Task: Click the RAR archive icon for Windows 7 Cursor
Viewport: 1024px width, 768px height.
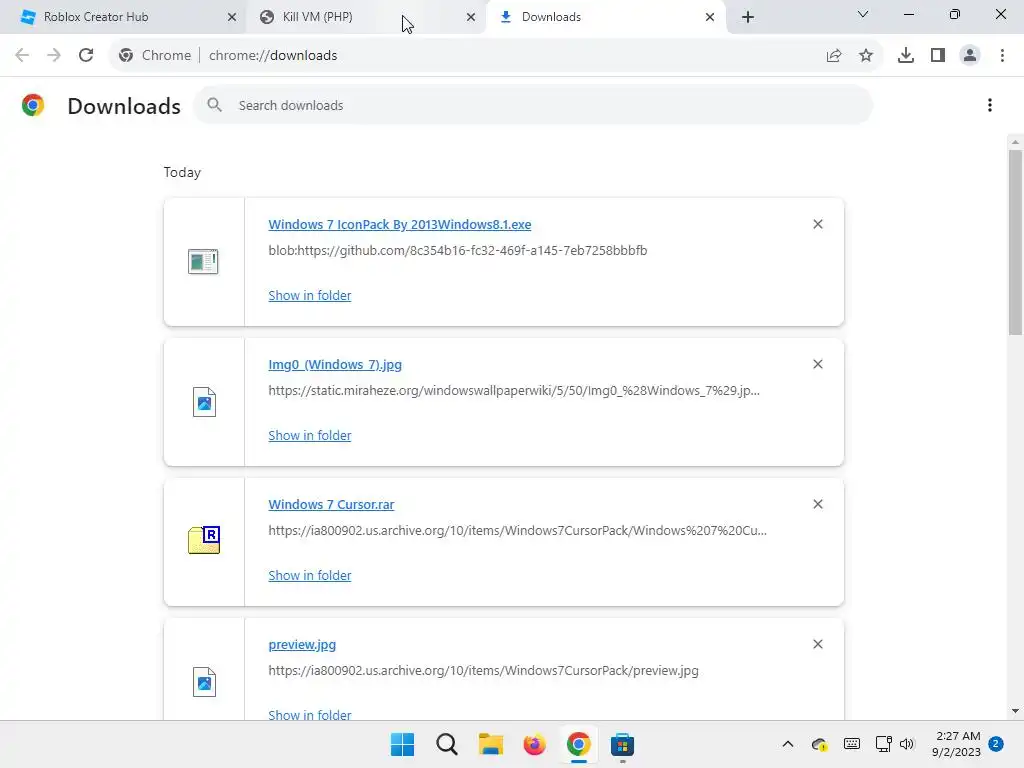Action: (x=204, y=540)
